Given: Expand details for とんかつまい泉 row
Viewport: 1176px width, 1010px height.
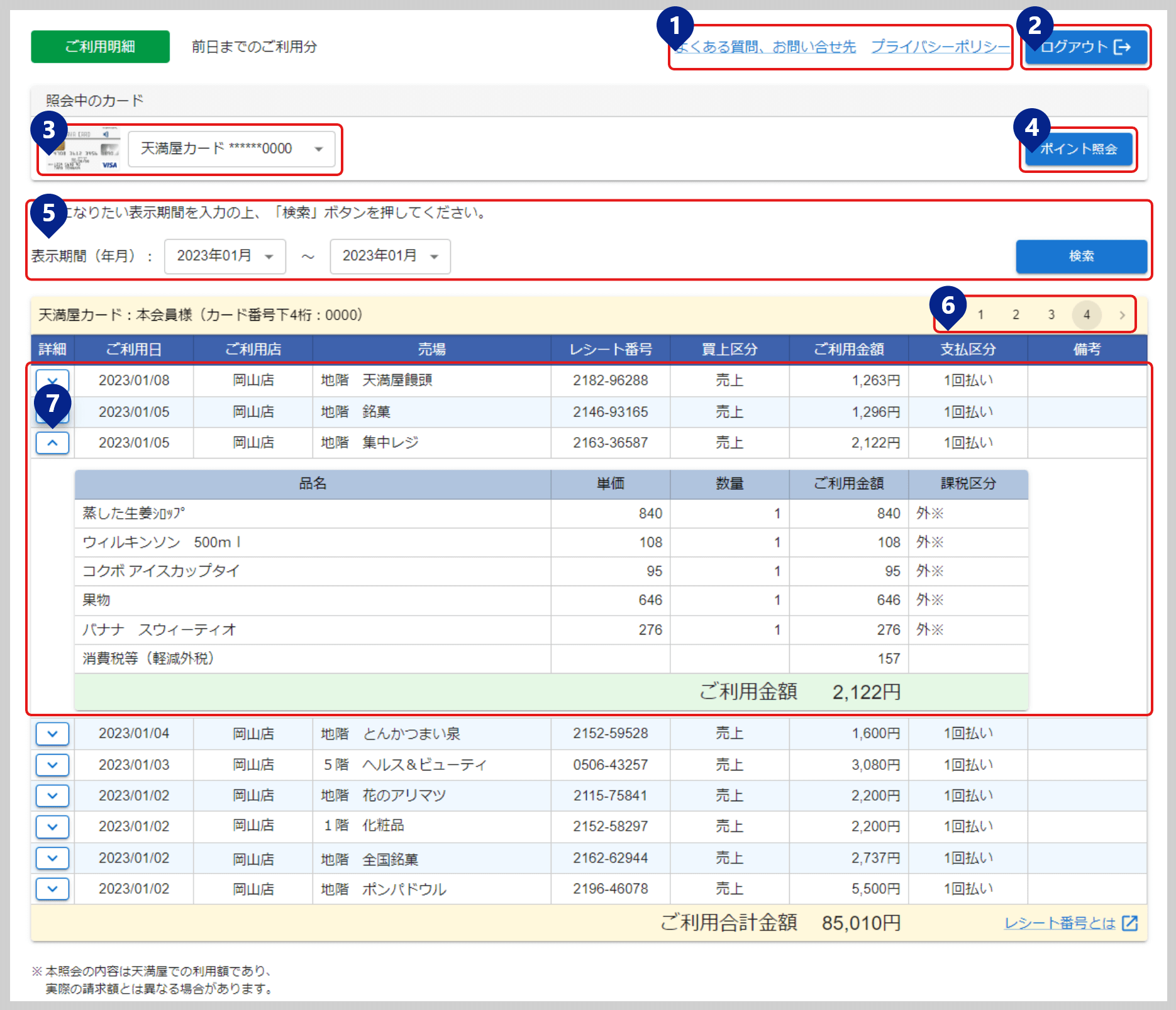Looking at the screenshot, I should tap(53, 733).
